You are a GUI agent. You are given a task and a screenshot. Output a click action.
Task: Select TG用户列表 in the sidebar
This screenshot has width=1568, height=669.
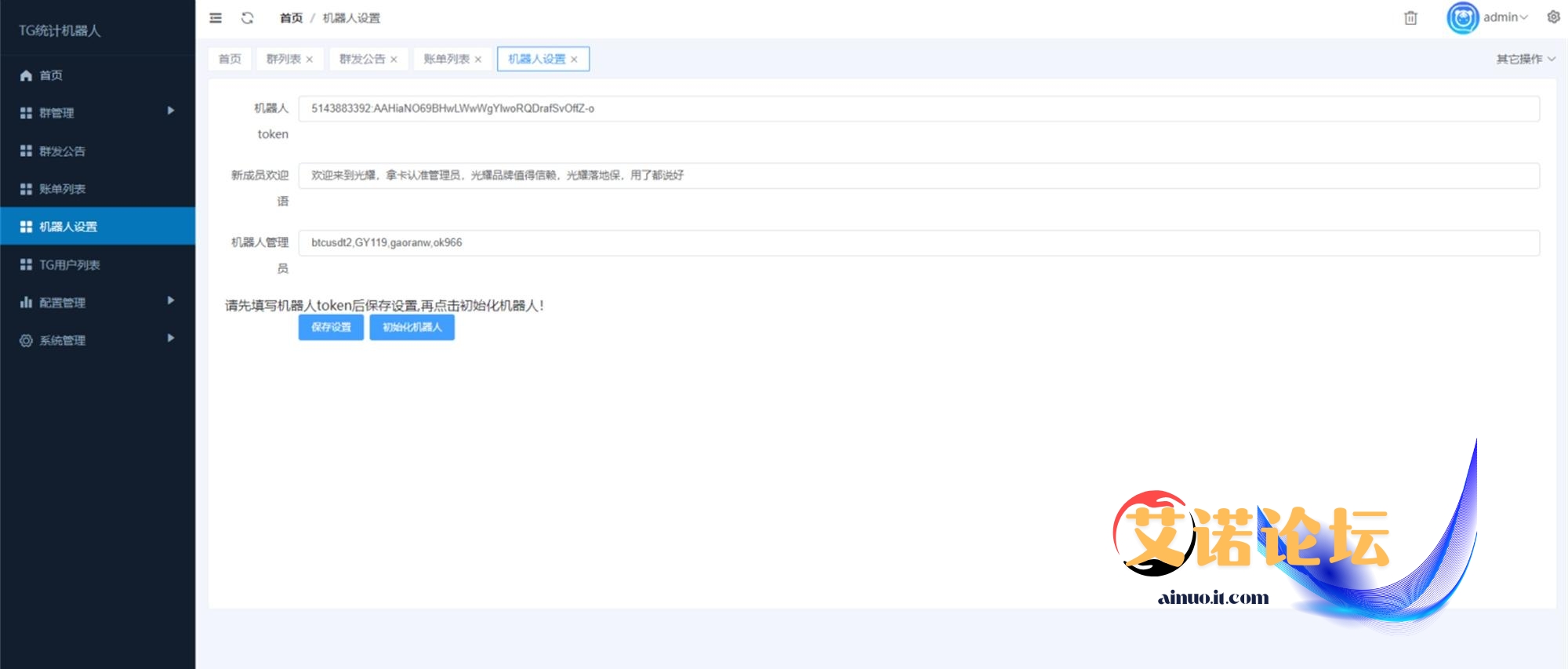click(70, 264)
